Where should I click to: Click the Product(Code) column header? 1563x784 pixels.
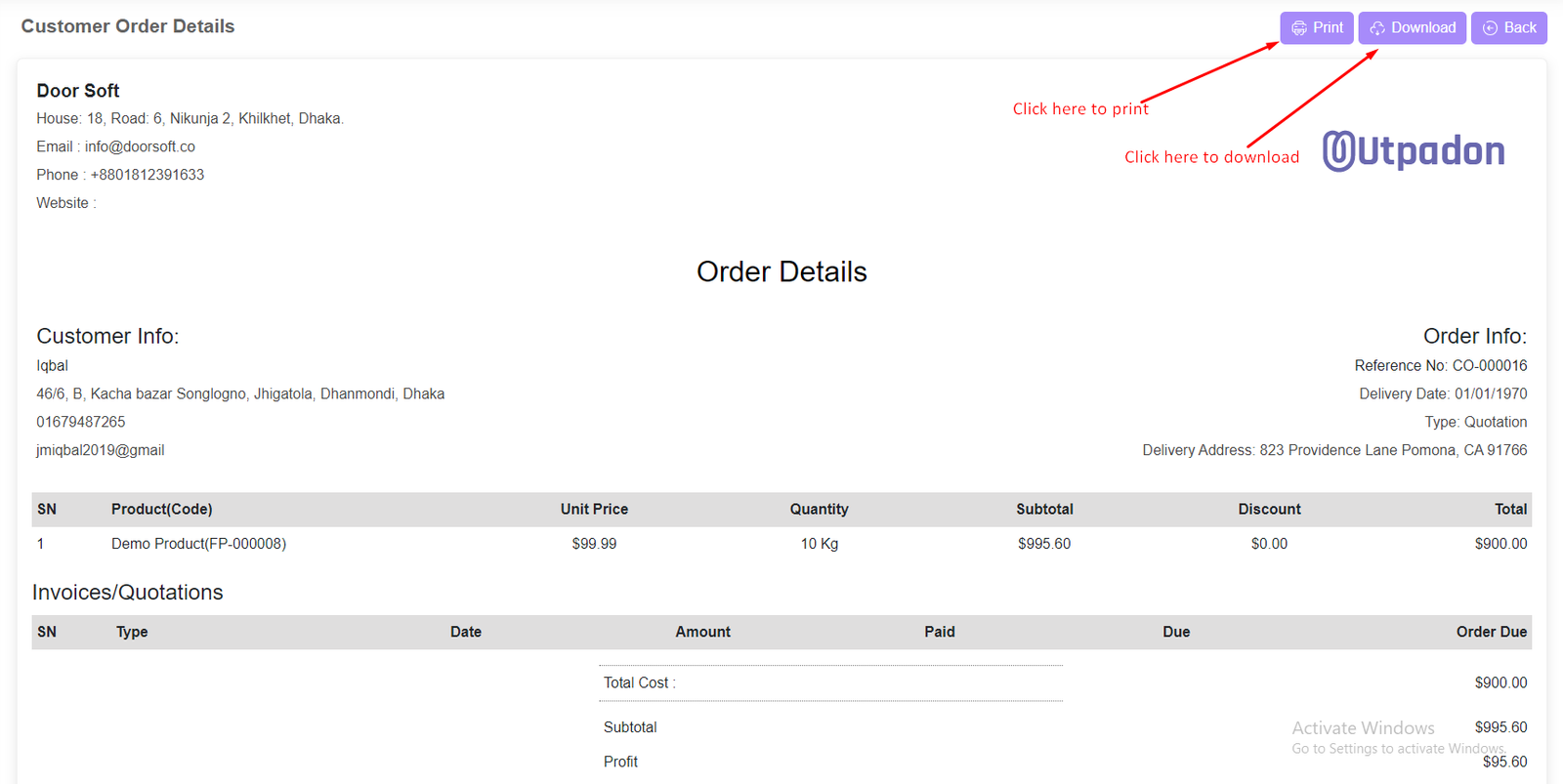coord(161,509)
